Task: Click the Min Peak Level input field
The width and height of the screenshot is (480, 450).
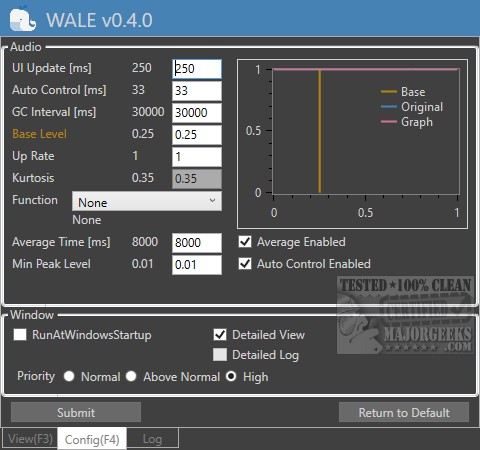Action: click(197, 265)
